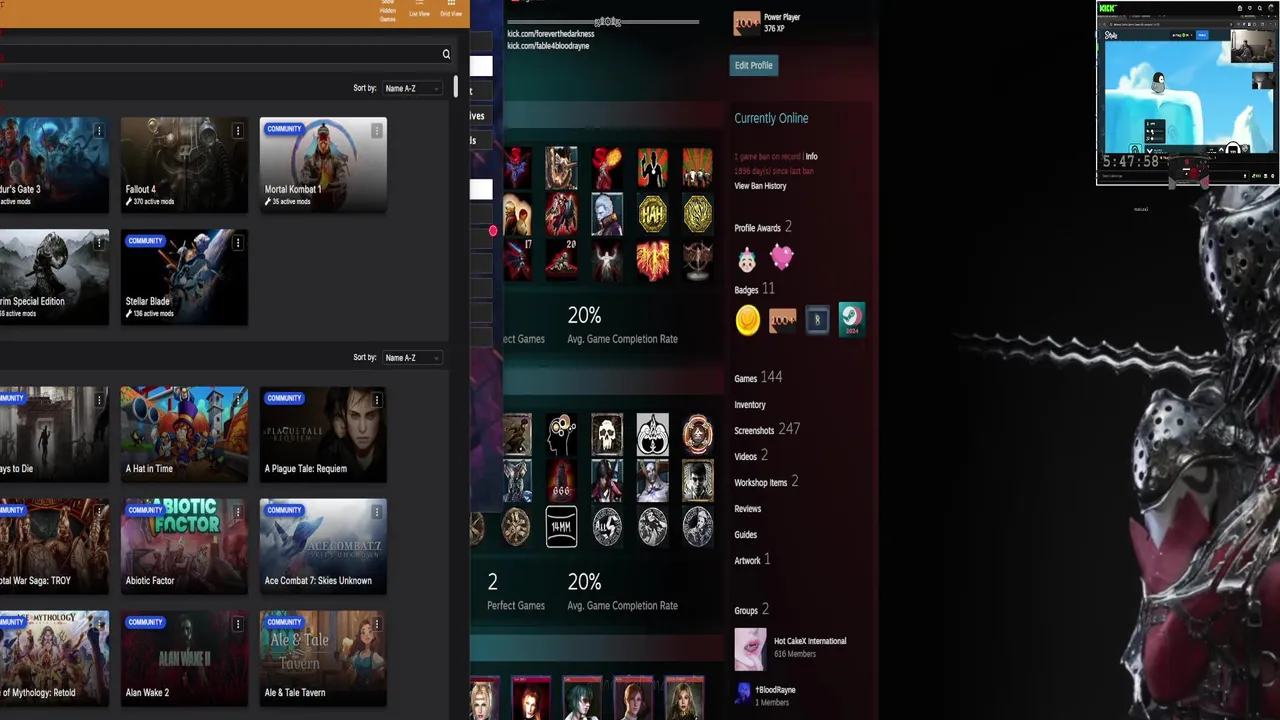Open the Inventory link

point(750,405)
